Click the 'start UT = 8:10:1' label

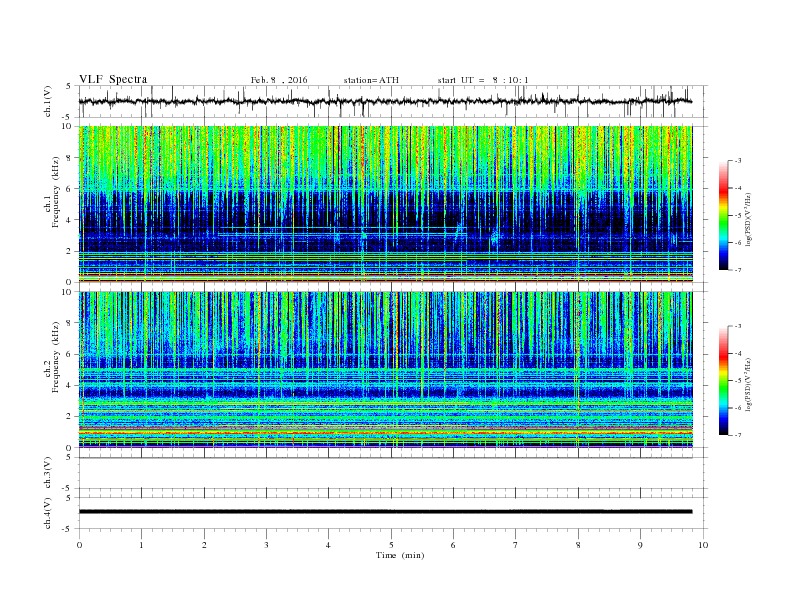pyautogui.click(x=483, y=80)
